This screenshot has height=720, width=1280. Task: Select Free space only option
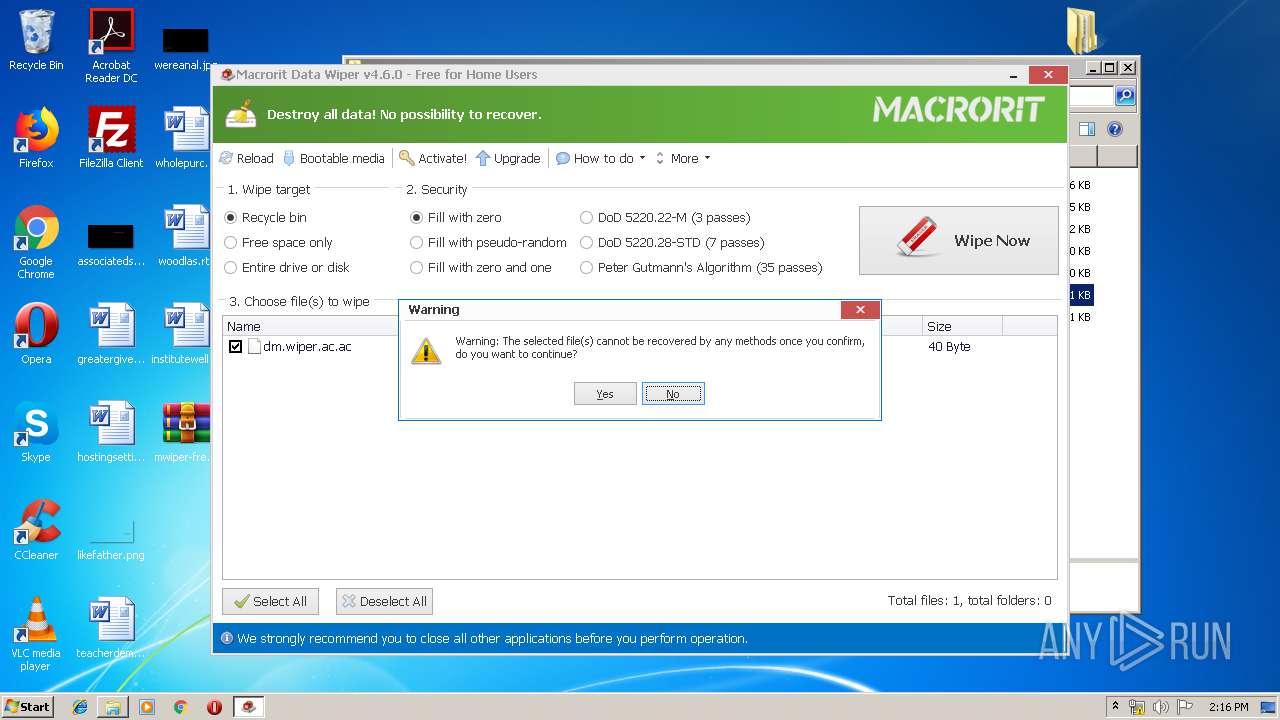pos(279,242)
